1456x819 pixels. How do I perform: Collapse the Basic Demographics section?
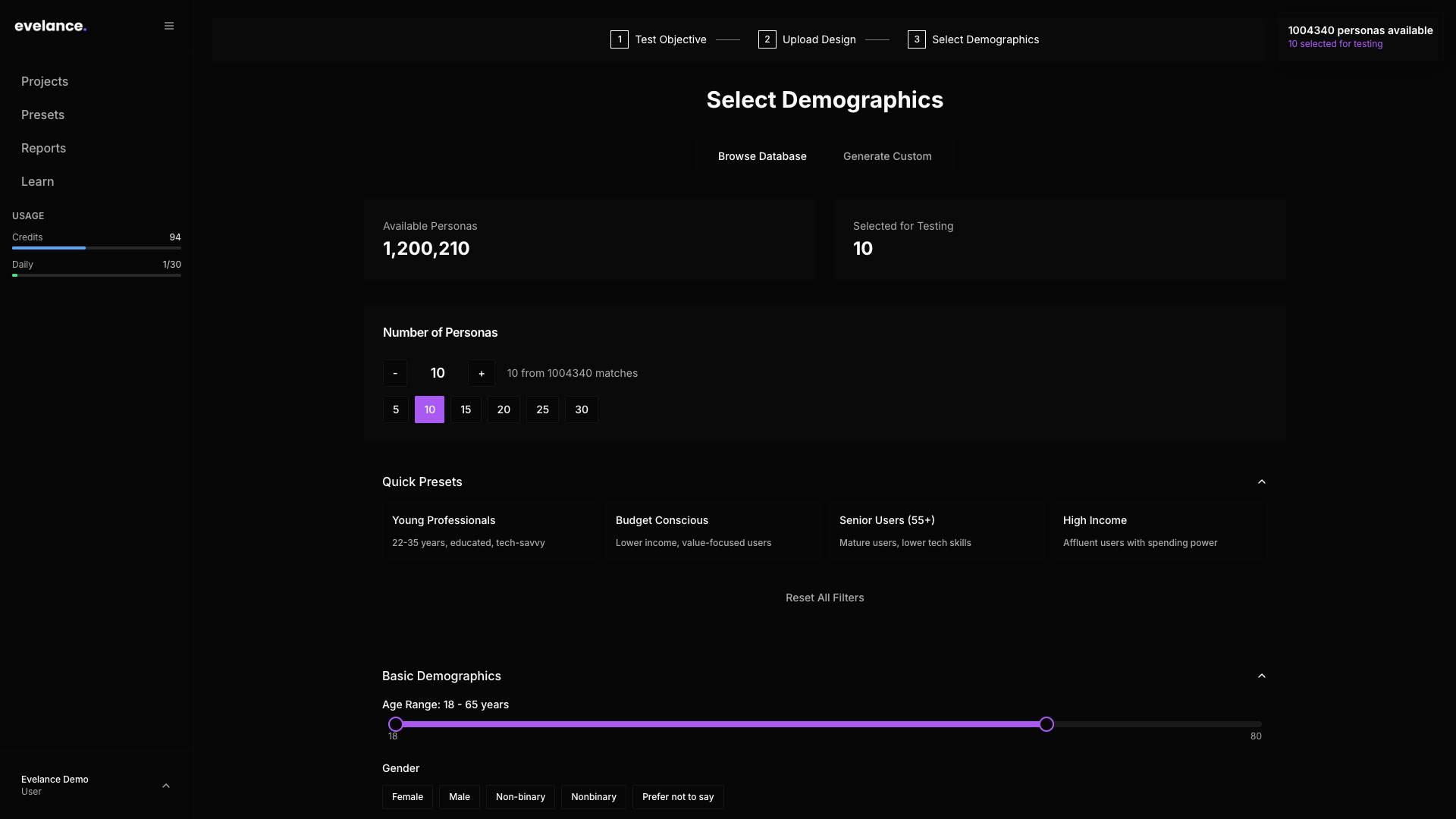[1261, 676]
